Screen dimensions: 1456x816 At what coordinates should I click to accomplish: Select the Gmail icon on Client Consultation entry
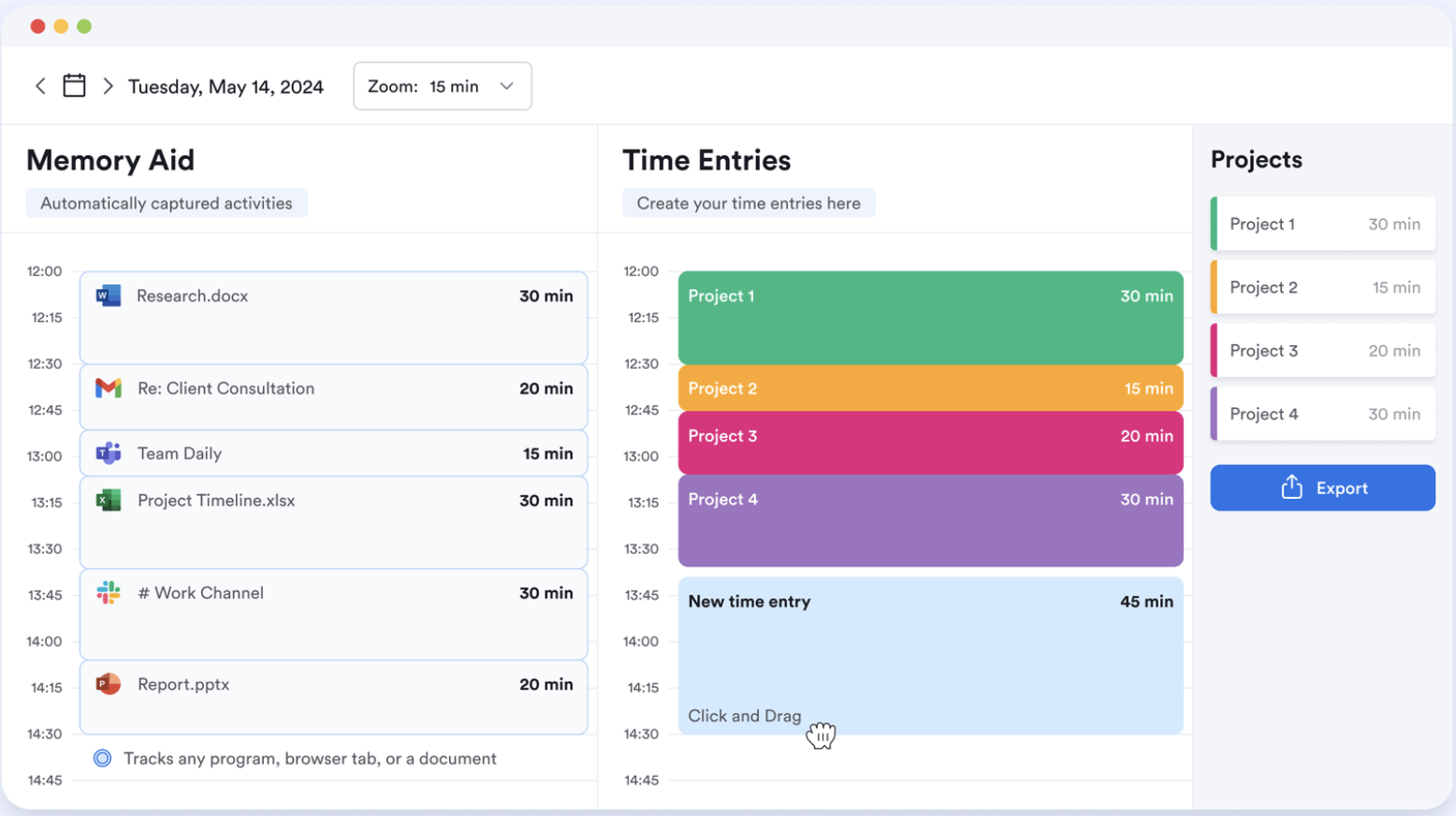107,388
